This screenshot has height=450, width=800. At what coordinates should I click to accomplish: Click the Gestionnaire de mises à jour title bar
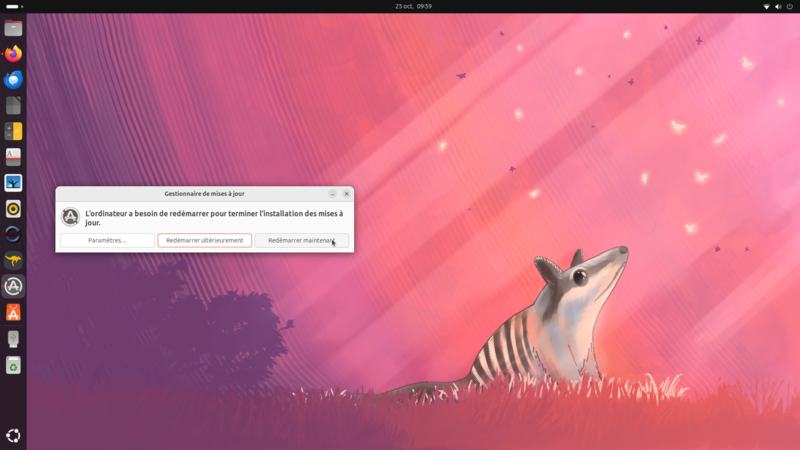pos(205,194)
